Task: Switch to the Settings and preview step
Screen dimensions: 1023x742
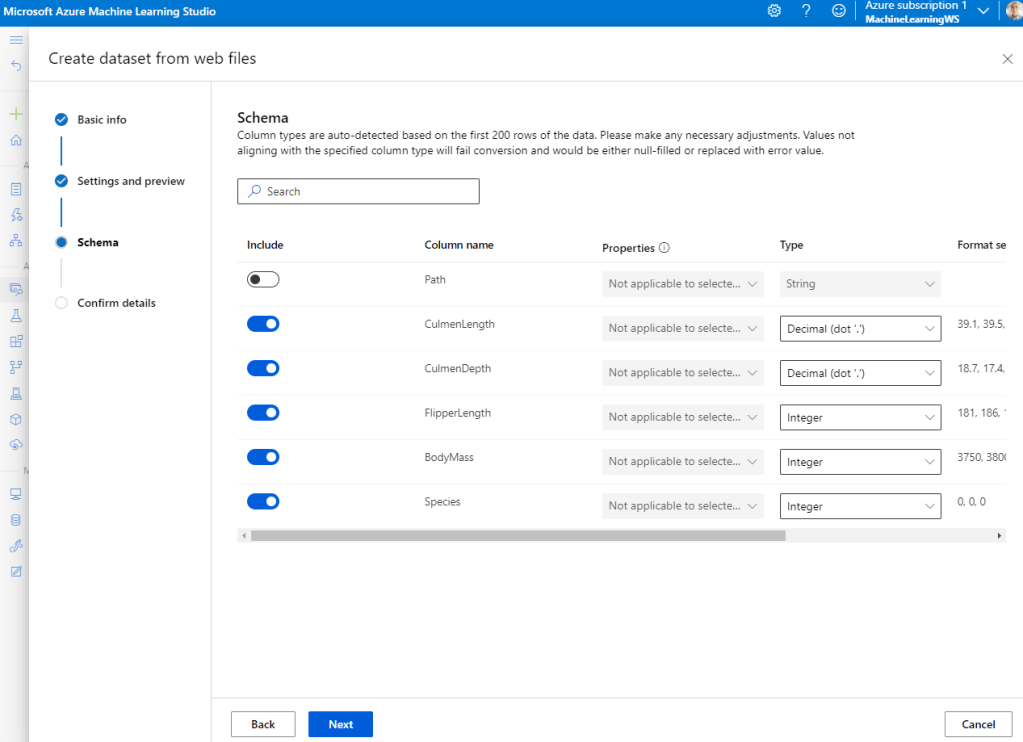Action: [130, 181]
